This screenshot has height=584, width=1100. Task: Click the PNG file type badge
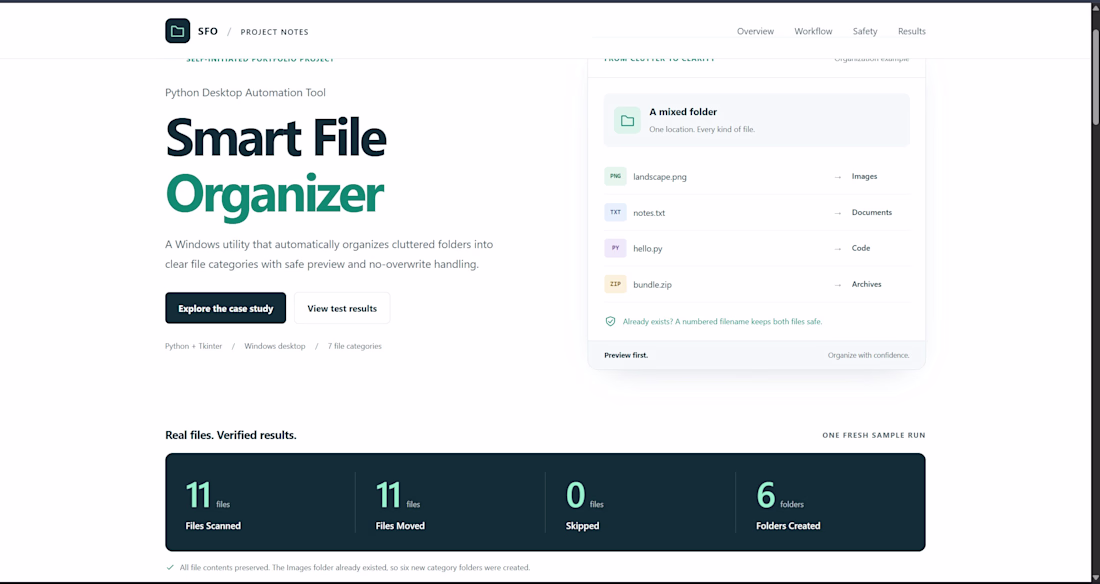pyautogui.click(x=615, y=176)
